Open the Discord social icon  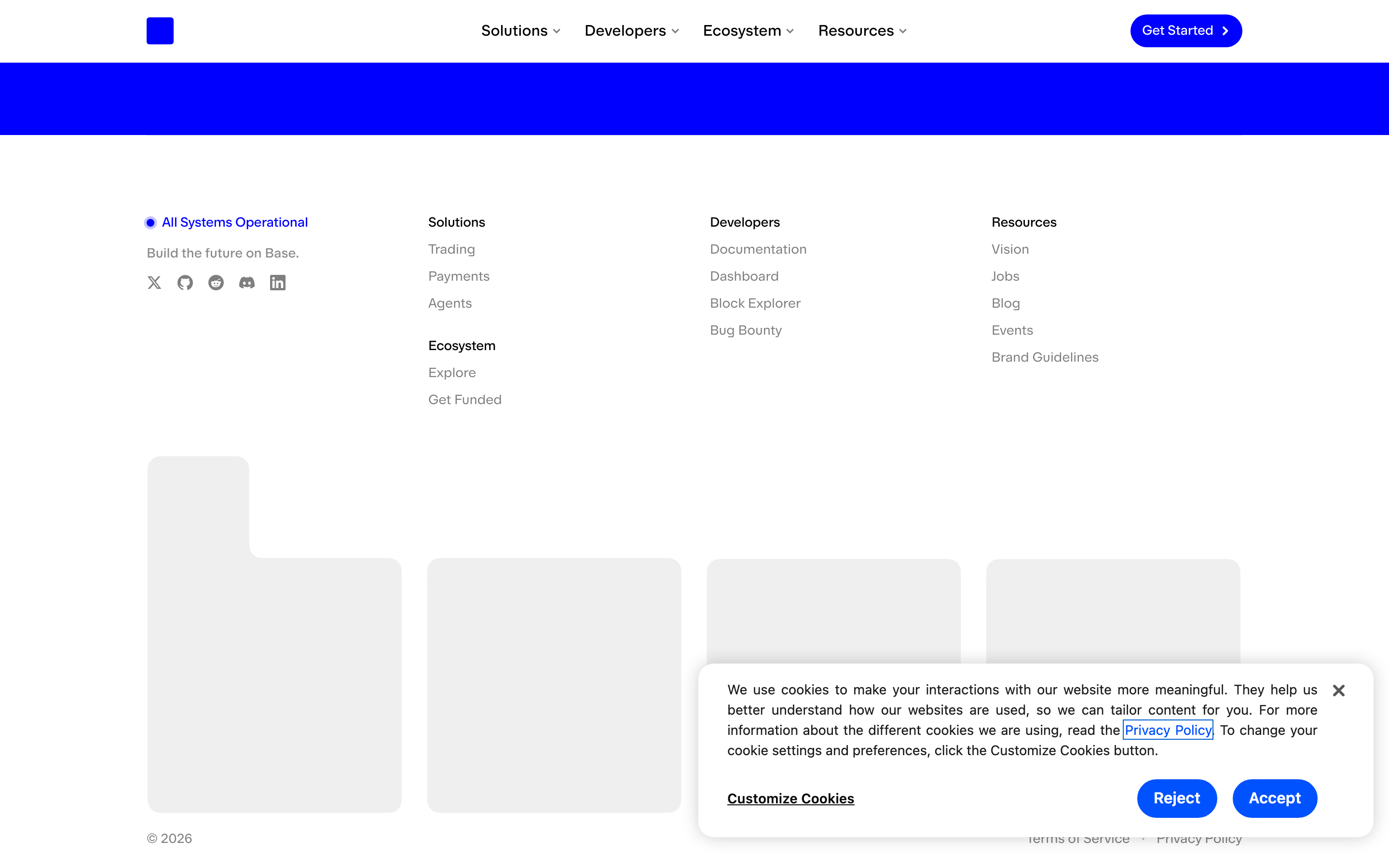pos(247,283)
